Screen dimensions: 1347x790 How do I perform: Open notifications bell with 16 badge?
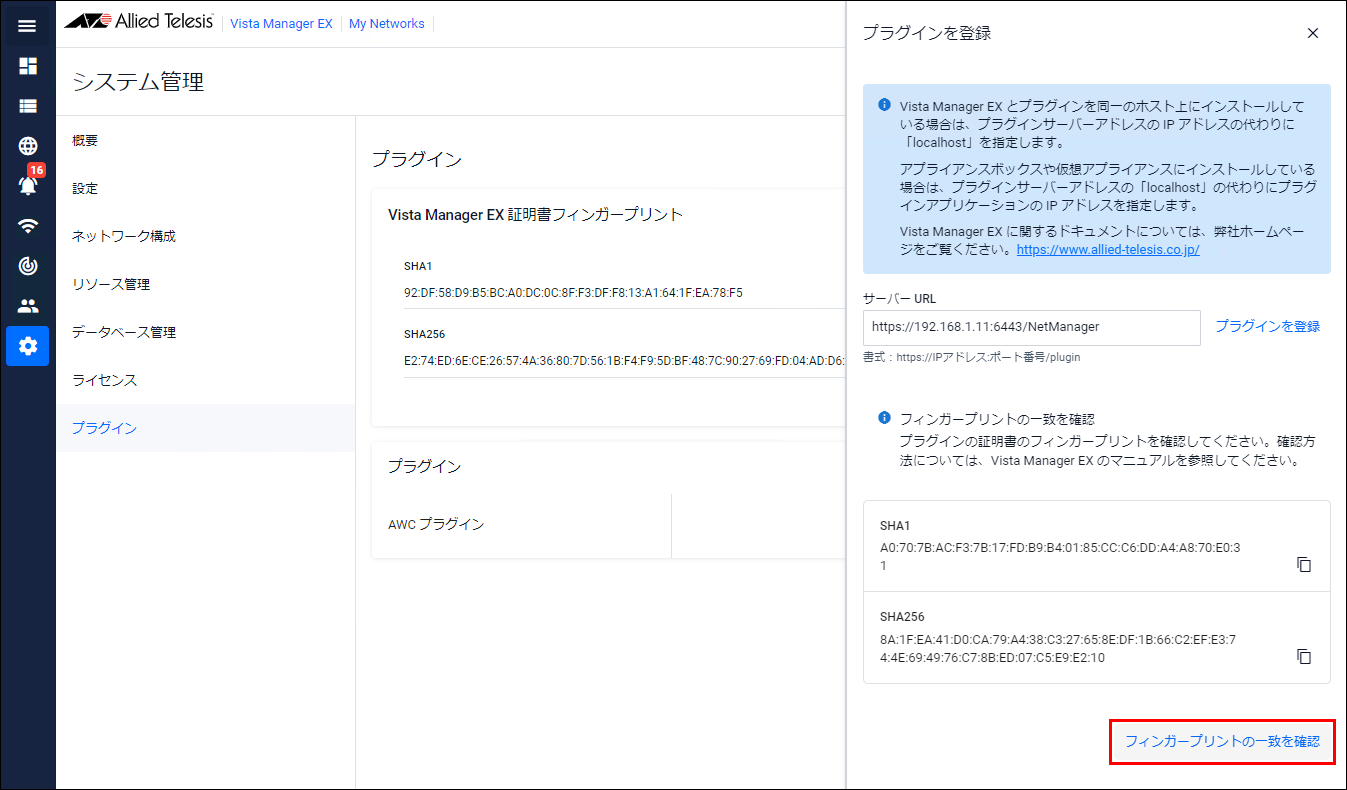pyautogui.click(x=27, y=185)
